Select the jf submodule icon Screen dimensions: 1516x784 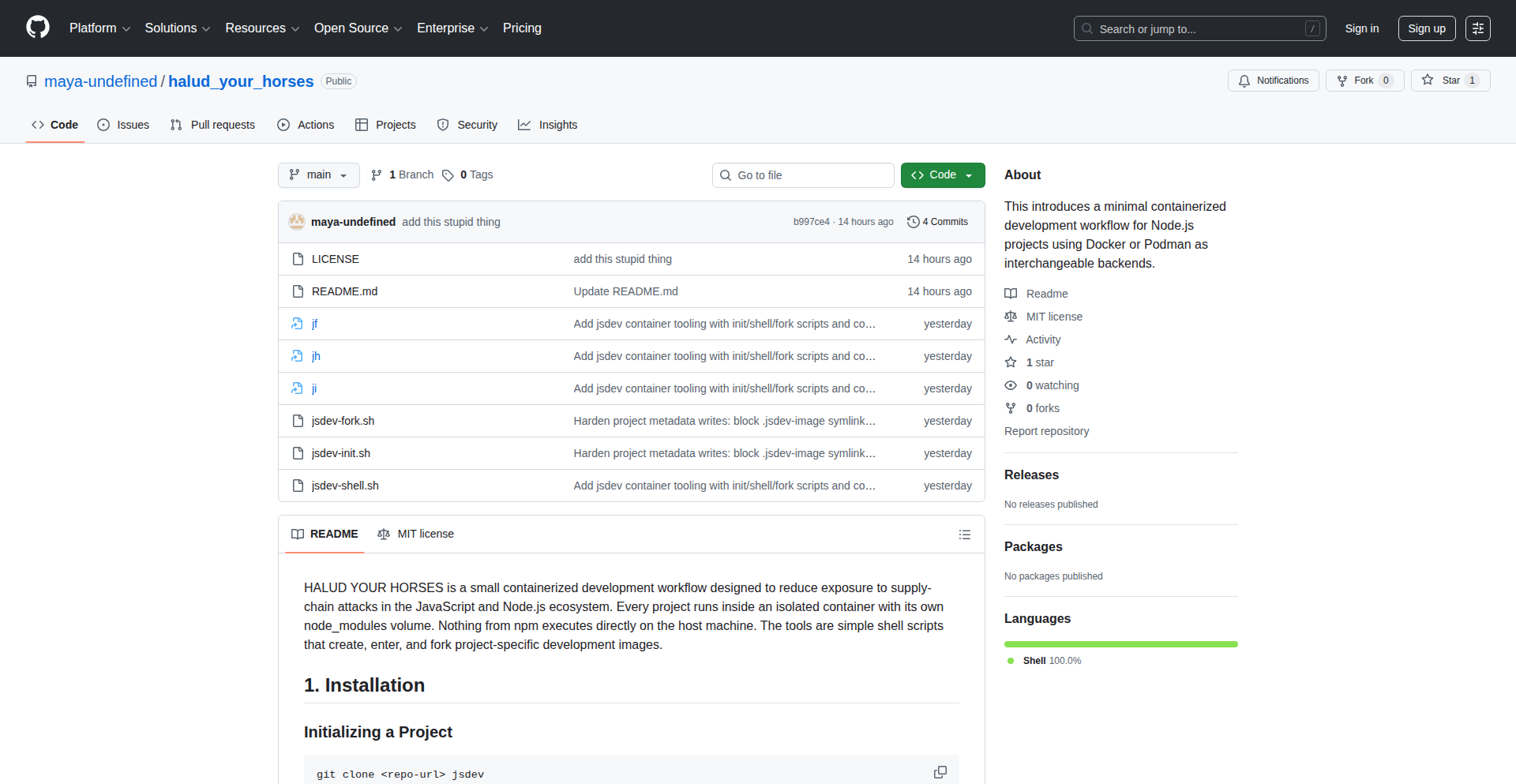click(x=297, y=324)
